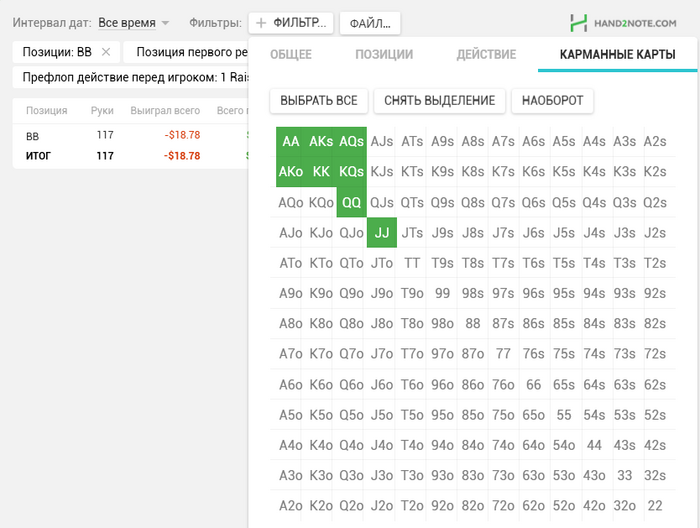The width and height of the screenshot is (700, 528).
Task: Click the СНЯТЬ ВЫДЕЛЕНИЕ button
Action: pyautogui.click(x=439, y=100)
